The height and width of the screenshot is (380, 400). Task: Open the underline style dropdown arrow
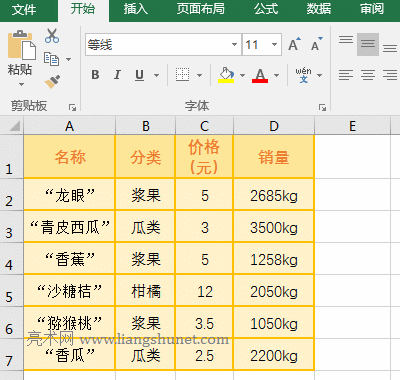click(x=156, y=75)
